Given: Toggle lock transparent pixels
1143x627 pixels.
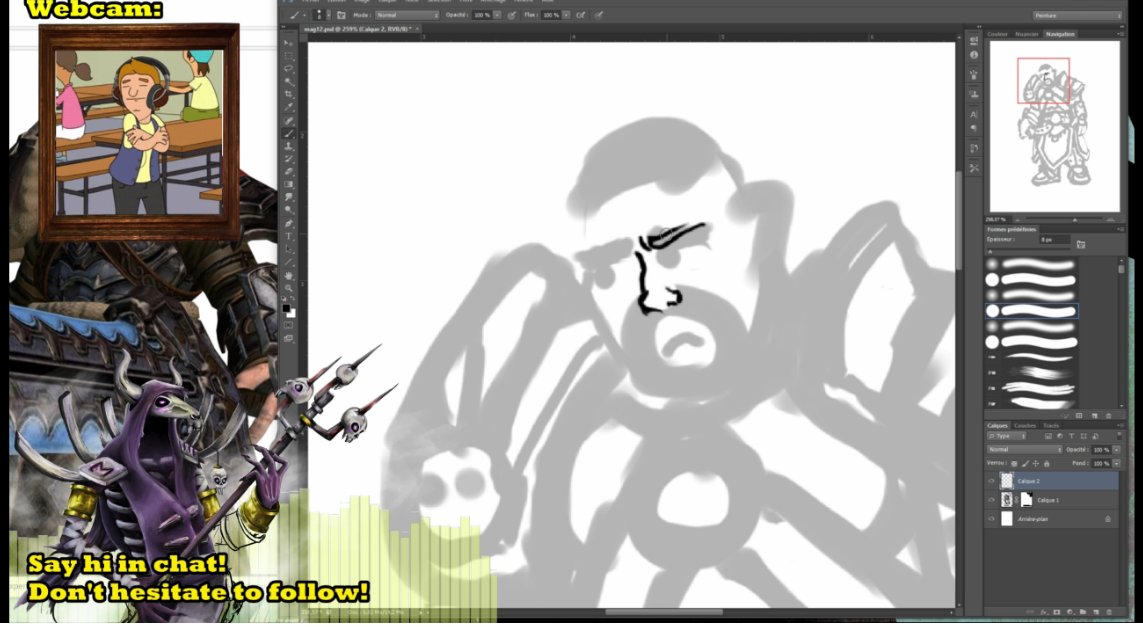Looking at the screenshot, I should [1014, 464].
